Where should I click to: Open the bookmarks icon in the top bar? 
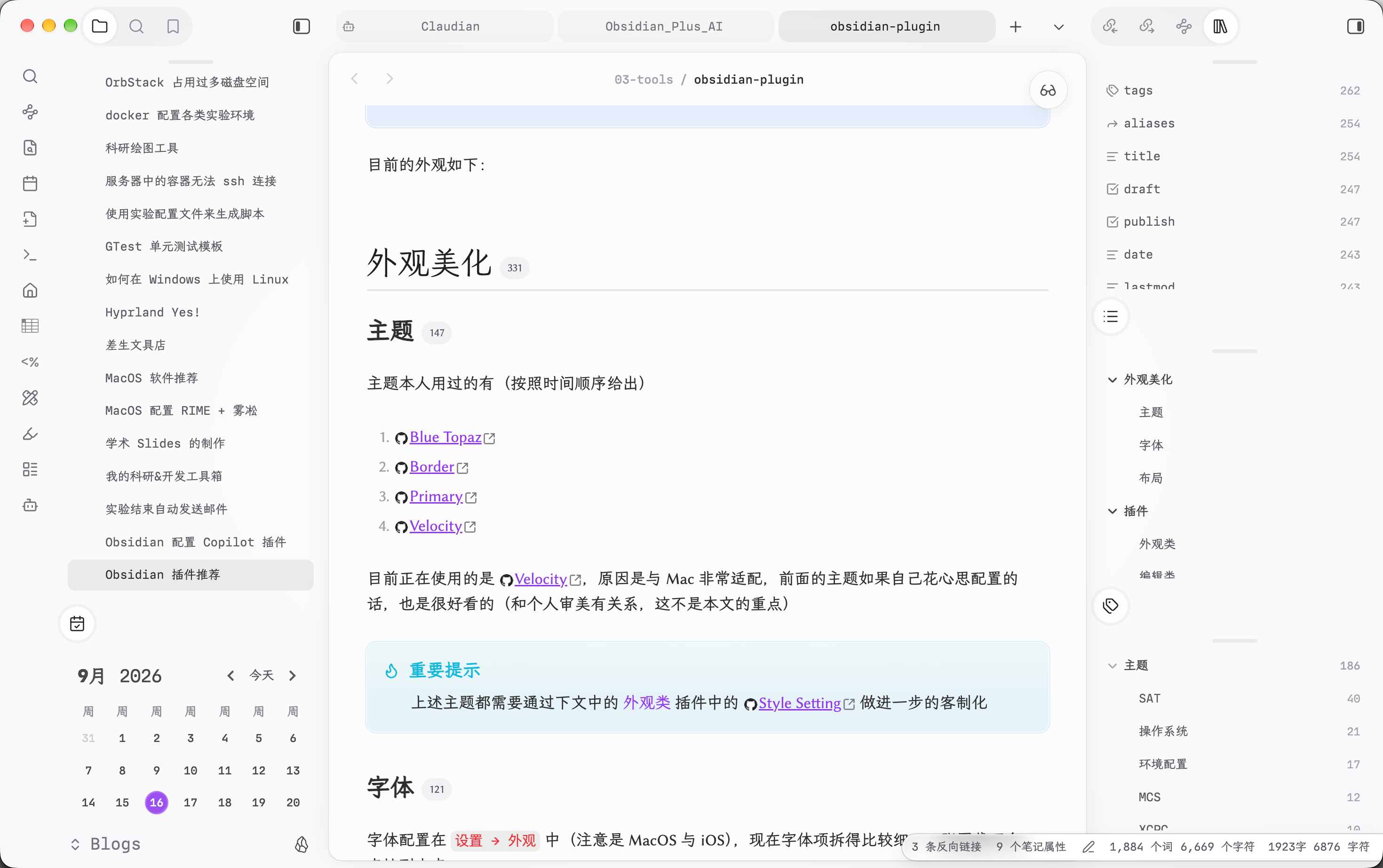(173, 26)
